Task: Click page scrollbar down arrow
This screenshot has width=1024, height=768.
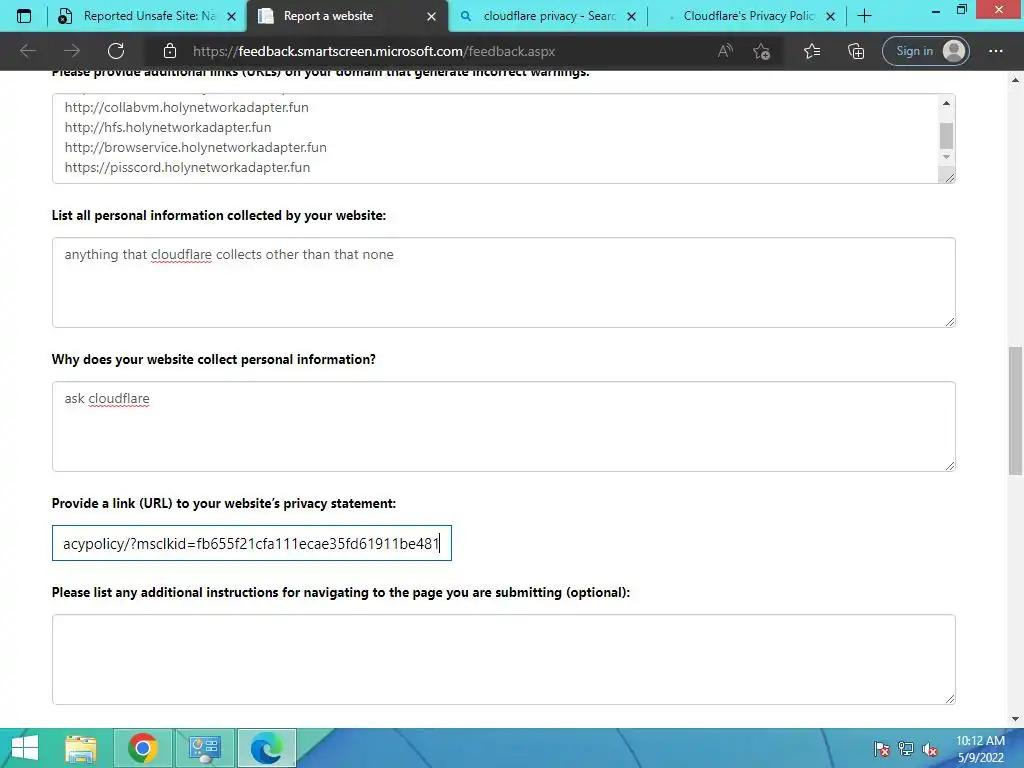Action: click(x=1016, y=719)
